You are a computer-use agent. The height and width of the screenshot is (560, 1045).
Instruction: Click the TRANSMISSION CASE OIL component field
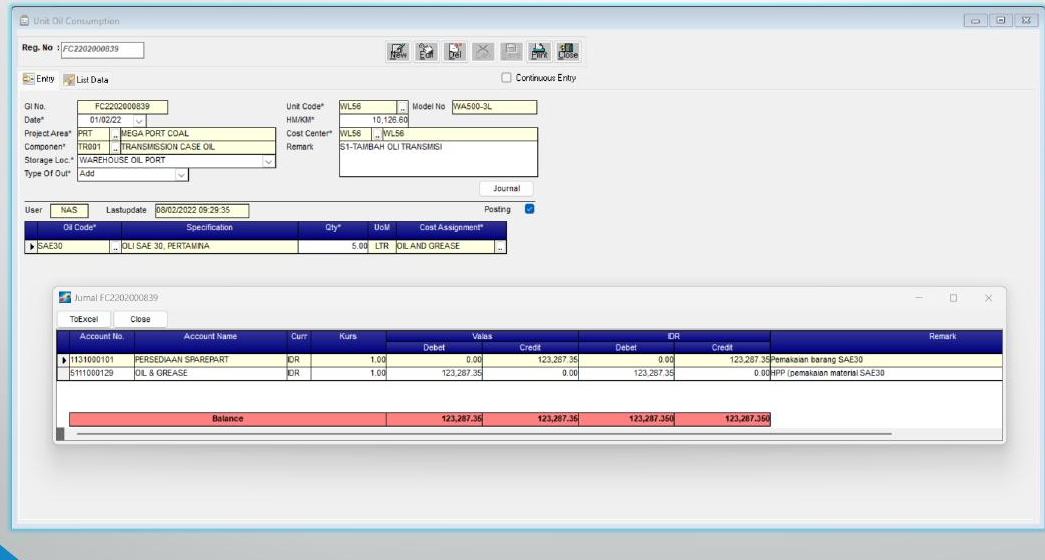(198, 147)
